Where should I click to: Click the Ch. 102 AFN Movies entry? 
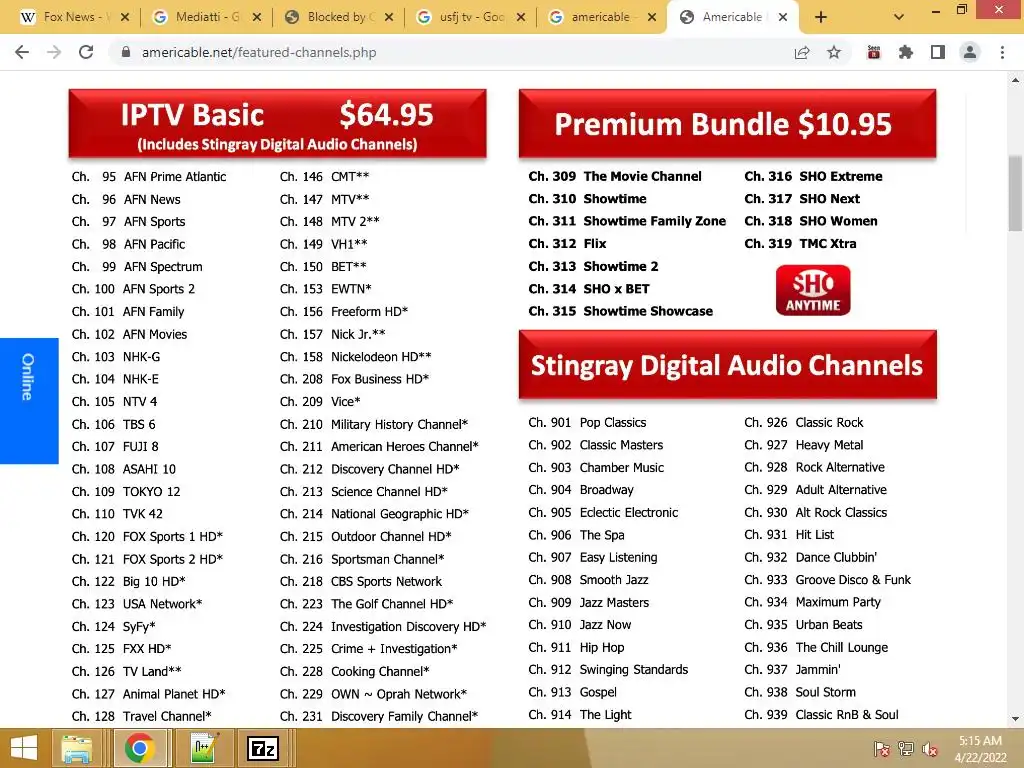coord(129,334)
